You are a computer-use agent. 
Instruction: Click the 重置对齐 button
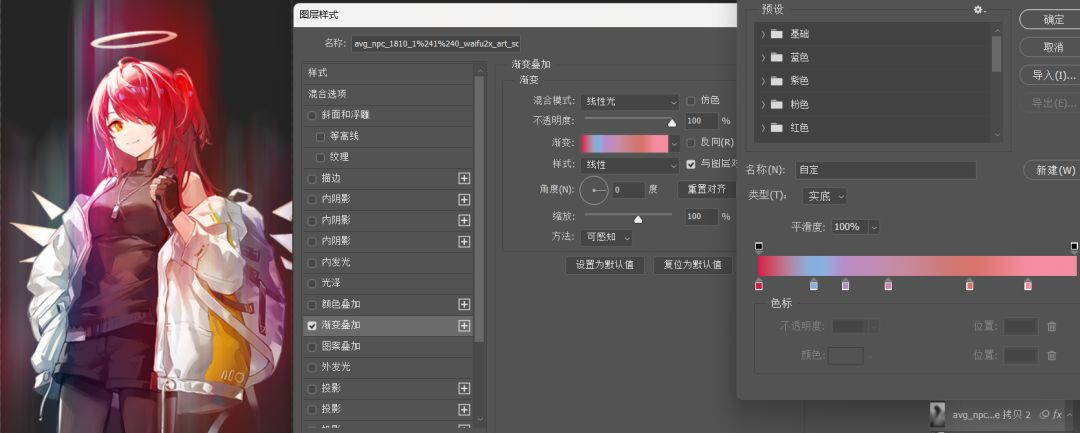[706, 189]
